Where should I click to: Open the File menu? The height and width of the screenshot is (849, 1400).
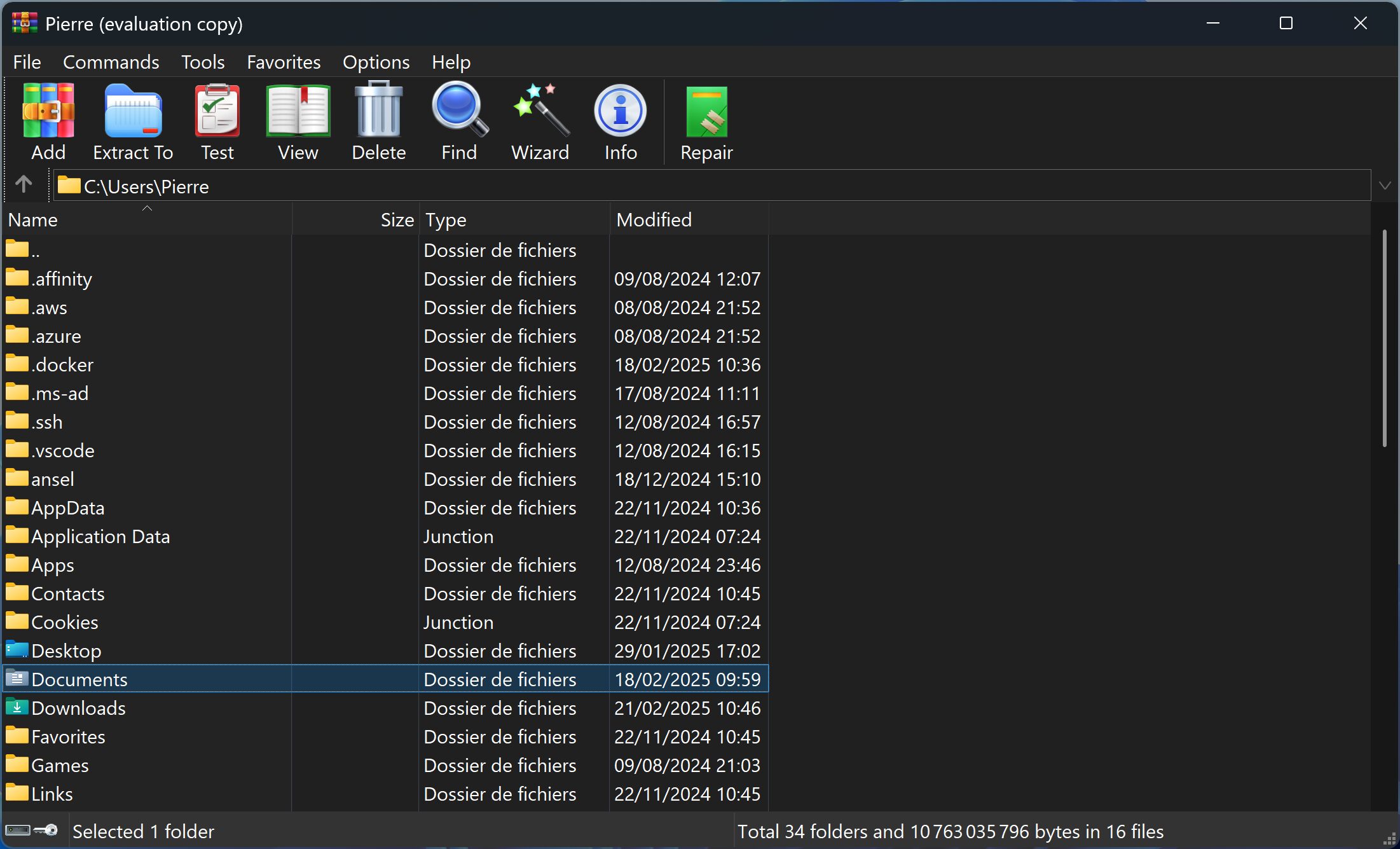pyautogui.click(x=27, y=62)
